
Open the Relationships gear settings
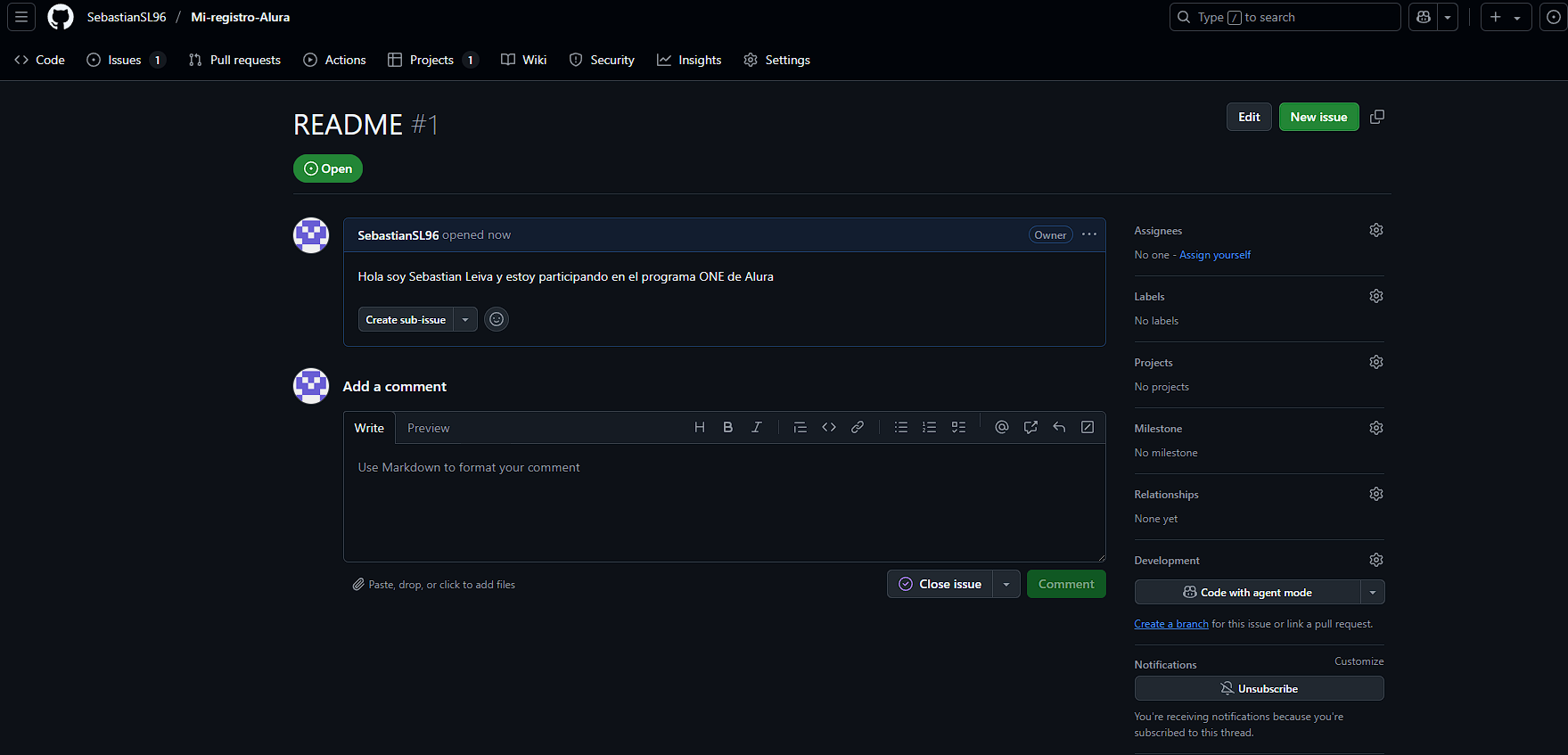(x=1376, y=494)
